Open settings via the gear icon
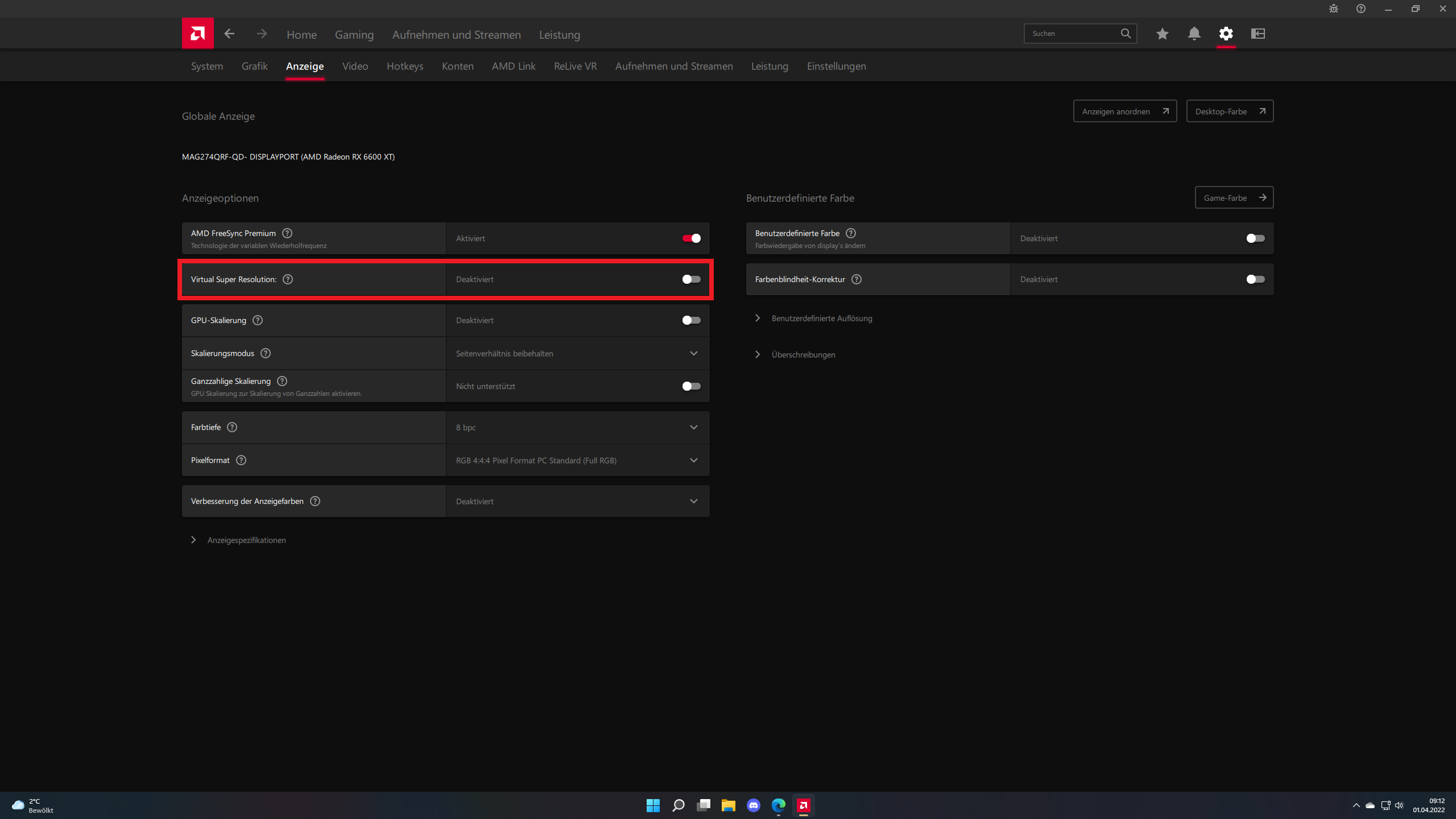 [x=1226, y=34]
